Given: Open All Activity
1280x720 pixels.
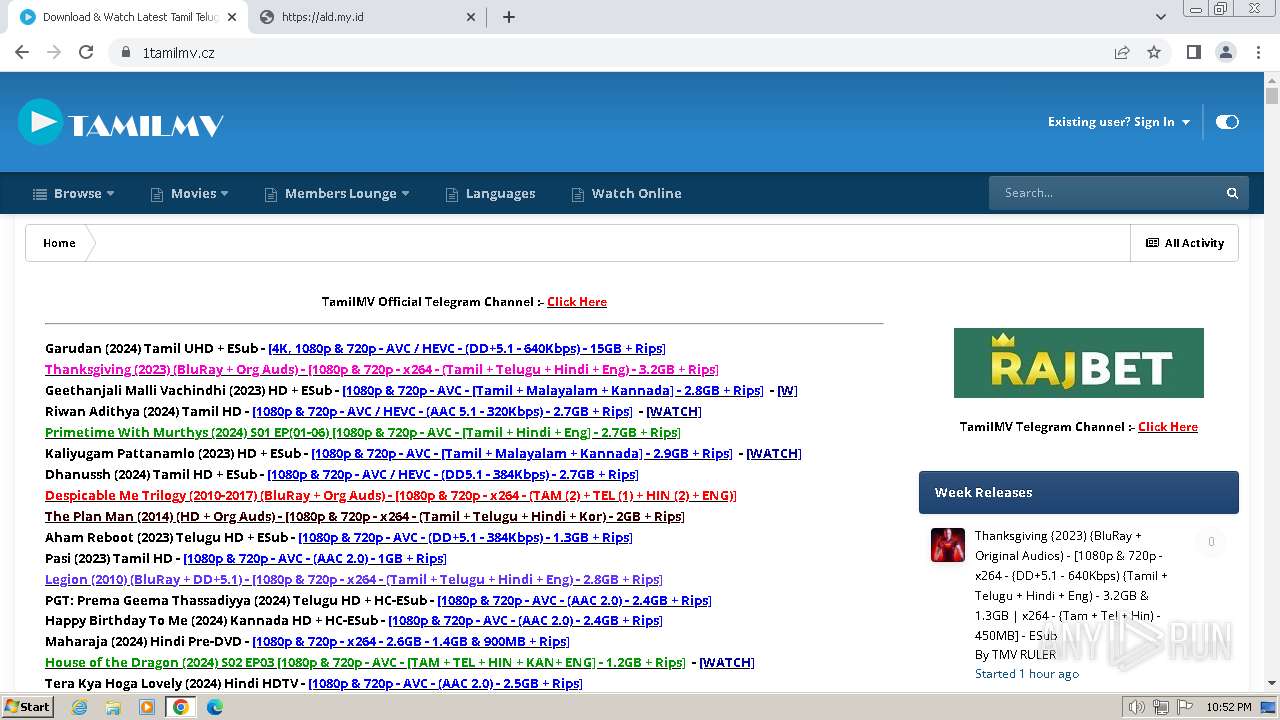Looking at the screenshot, I should [x=1185, y=243].
